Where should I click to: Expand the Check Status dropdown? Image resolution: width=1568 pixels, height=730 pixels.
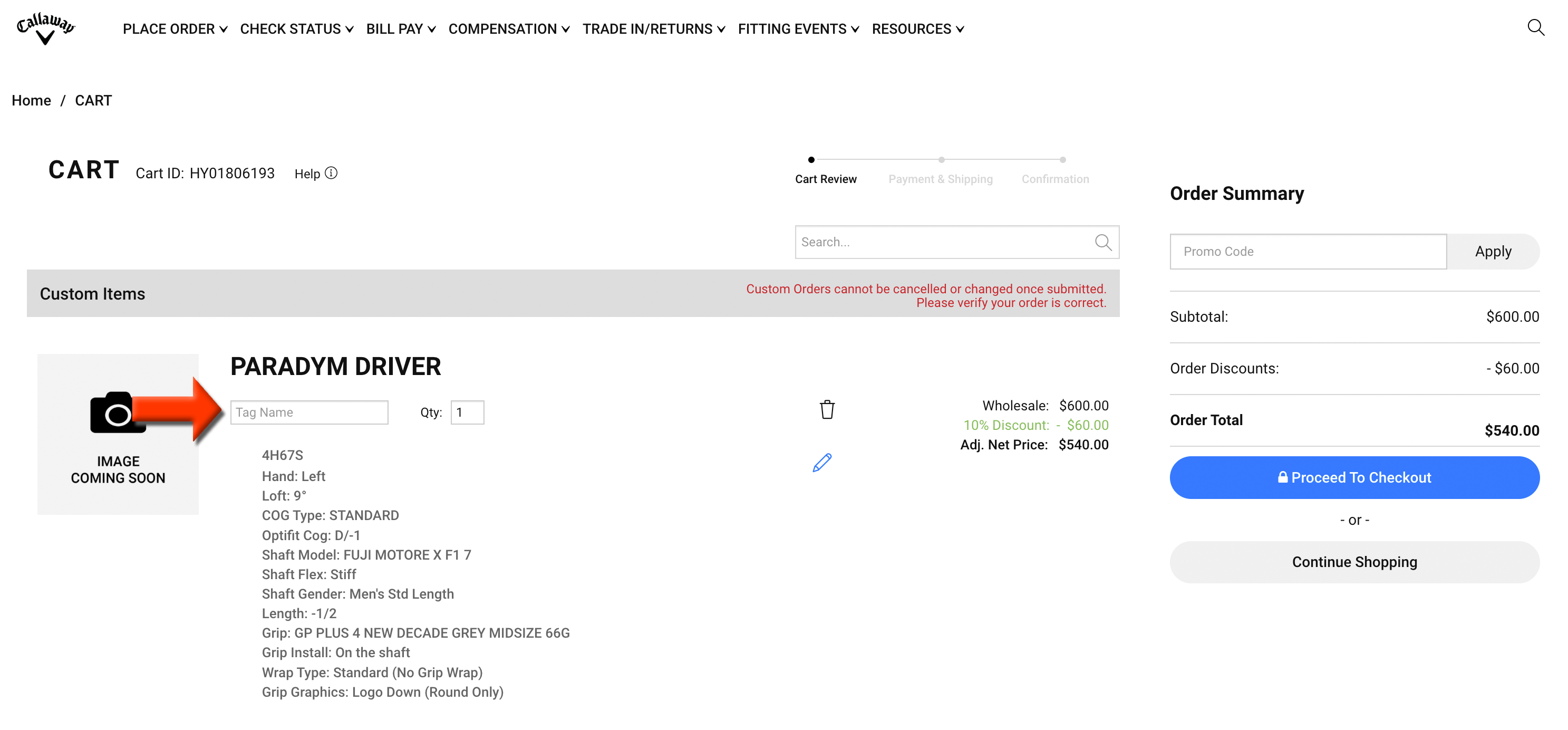coord(297,29)
